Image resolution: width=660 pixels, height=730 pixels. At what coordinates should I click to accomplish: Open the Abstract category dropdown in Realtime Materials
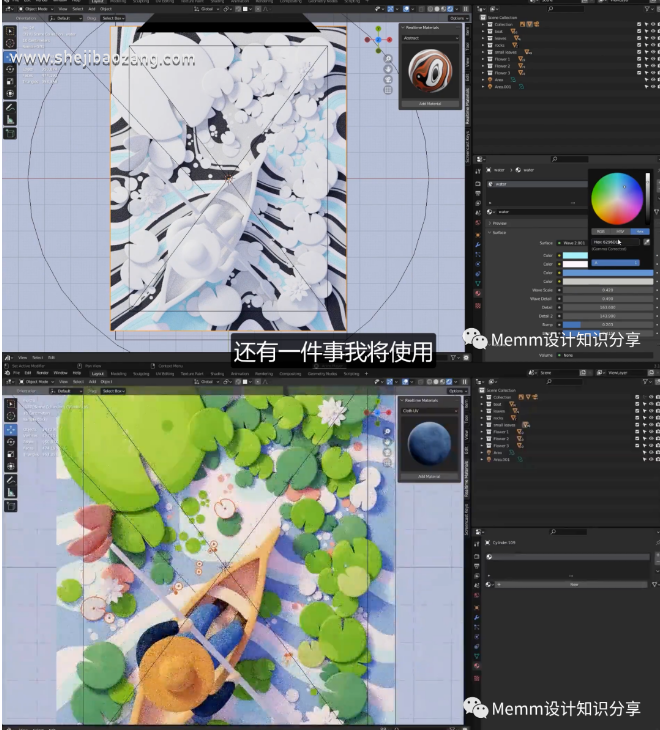point(430,38)
